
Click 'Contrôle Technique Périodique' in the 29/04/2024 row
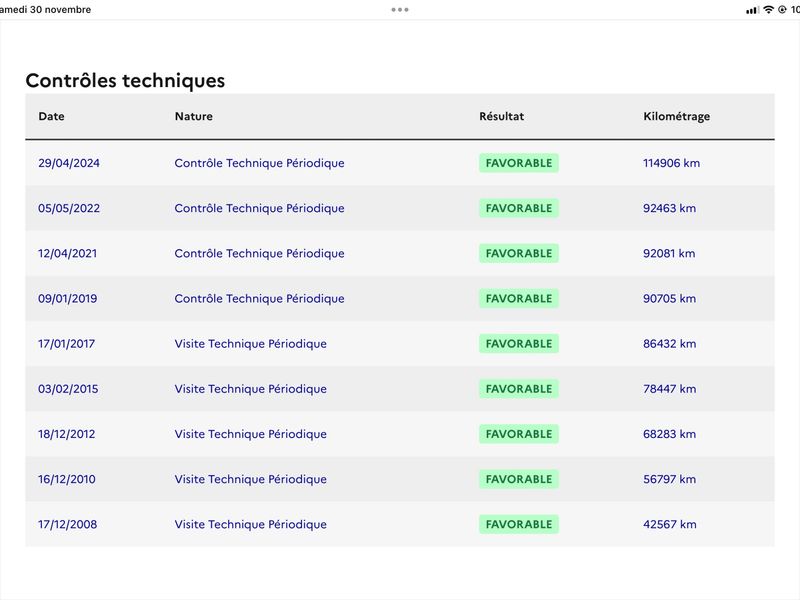point(259,163)
